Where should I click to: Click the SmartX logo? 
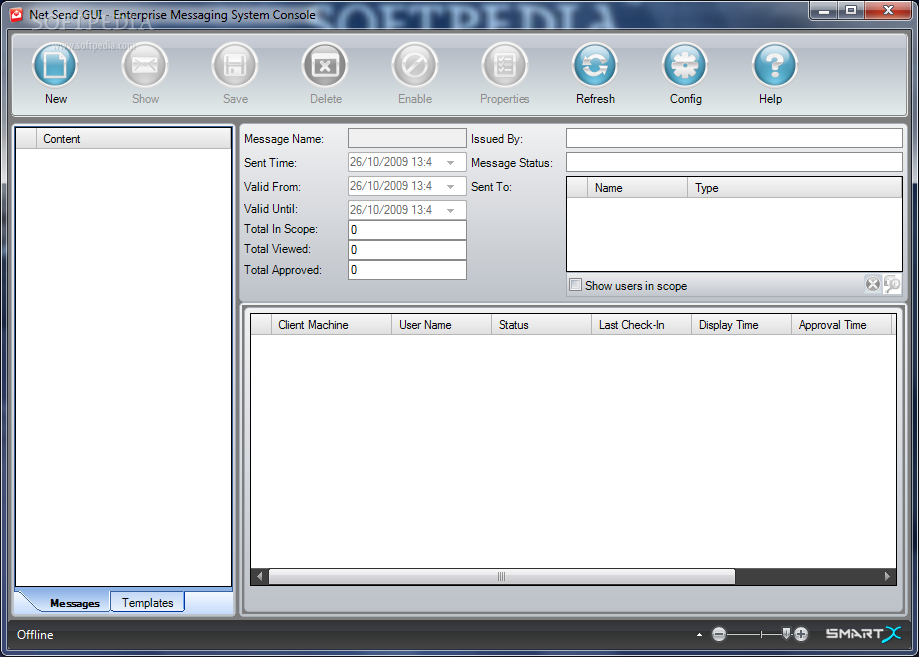(x=863, y=634)
